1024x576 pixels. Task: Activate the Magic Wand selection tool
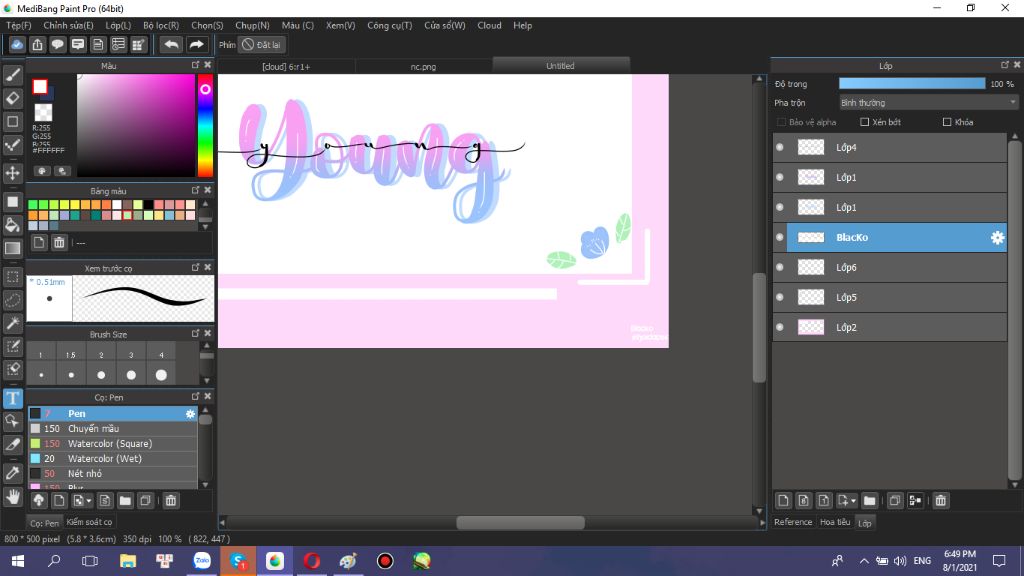click(13, 323)
